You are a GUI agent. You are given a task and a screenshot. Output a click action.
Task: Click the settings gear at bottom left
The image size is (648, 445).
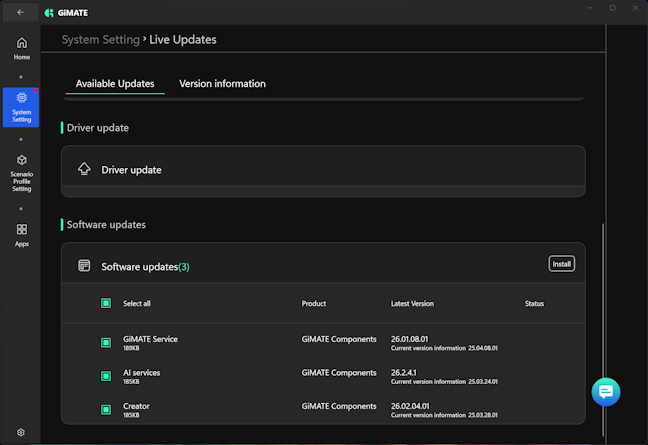pyautogui.click(x=21, y=432)
